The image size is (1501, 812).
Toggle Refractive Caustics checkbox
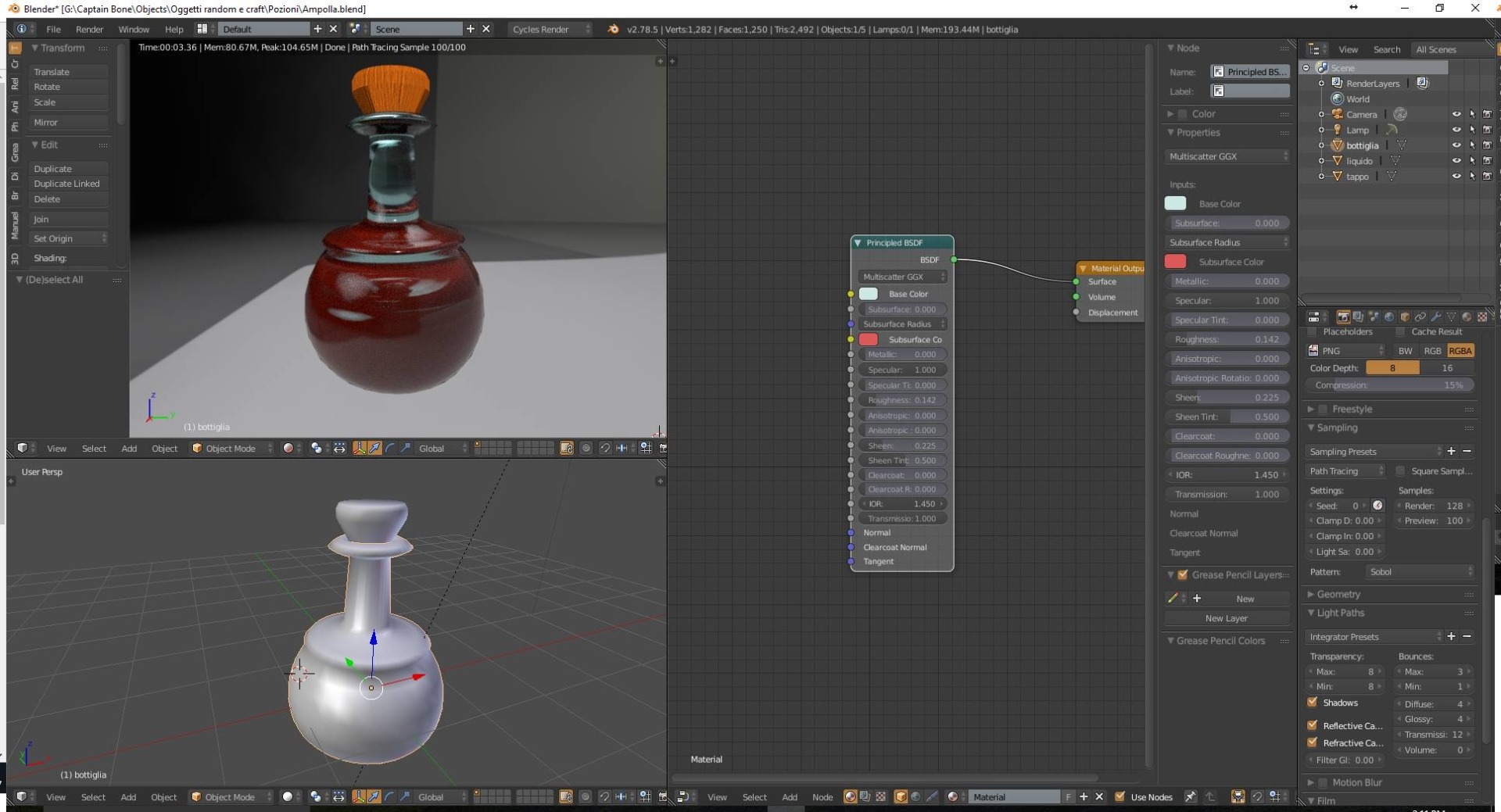(1313, 742)
